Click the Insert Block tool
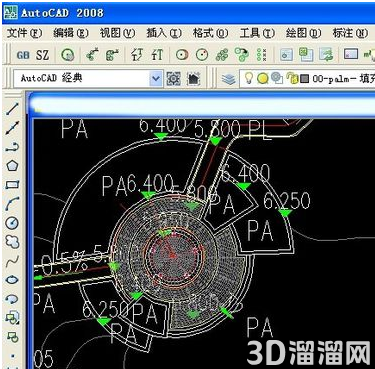375x369 pixels. (x=12, y=318)
